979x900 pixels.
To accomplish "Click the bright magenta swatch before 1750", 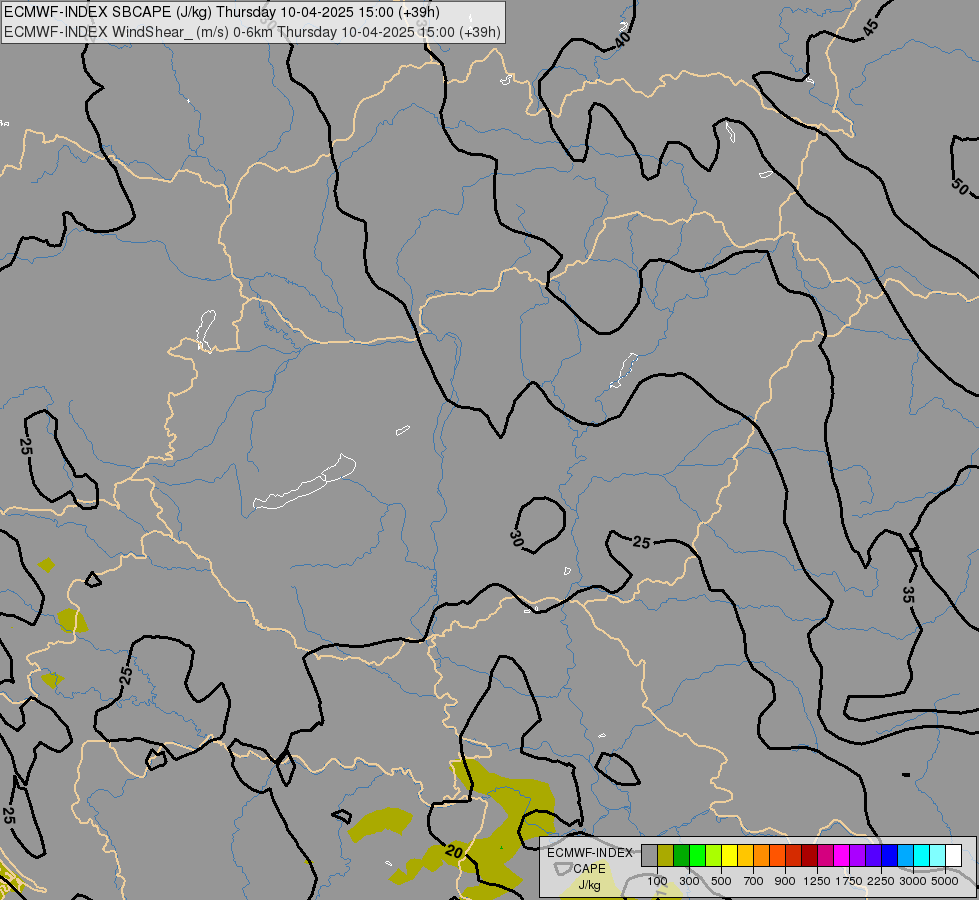I will 842,856.
